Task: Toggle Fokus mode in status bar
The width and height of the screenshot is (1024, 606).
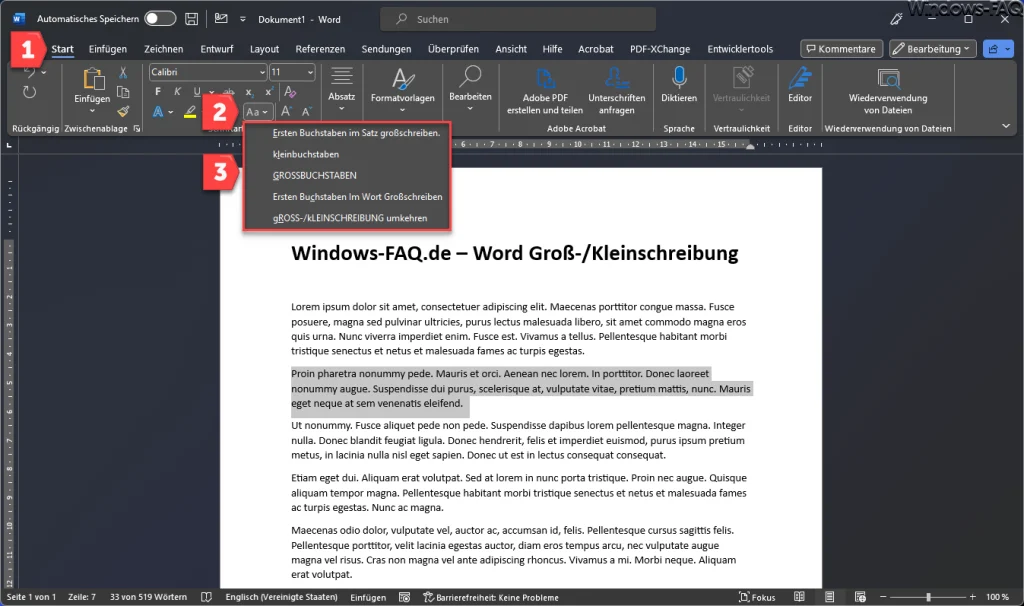Action: point(757,597)
